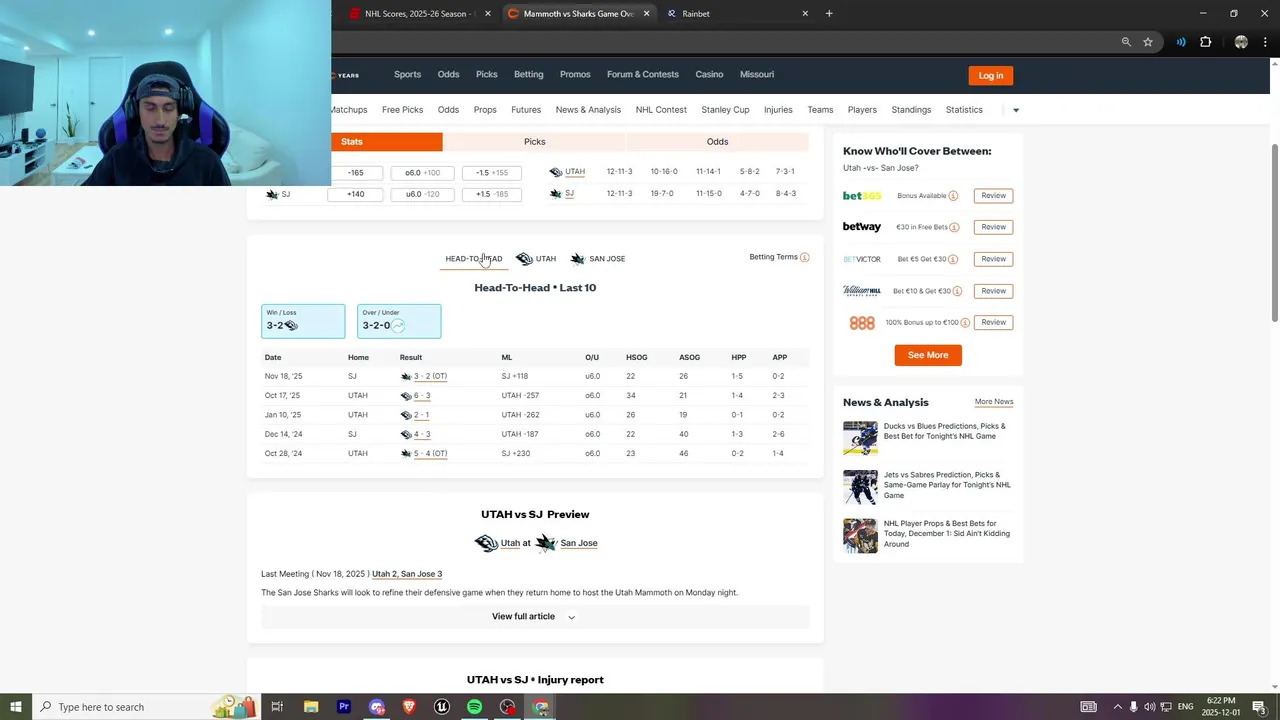The image size is (1280, 720).
Task: Select the Stats tab
Action: pos(352,142)
